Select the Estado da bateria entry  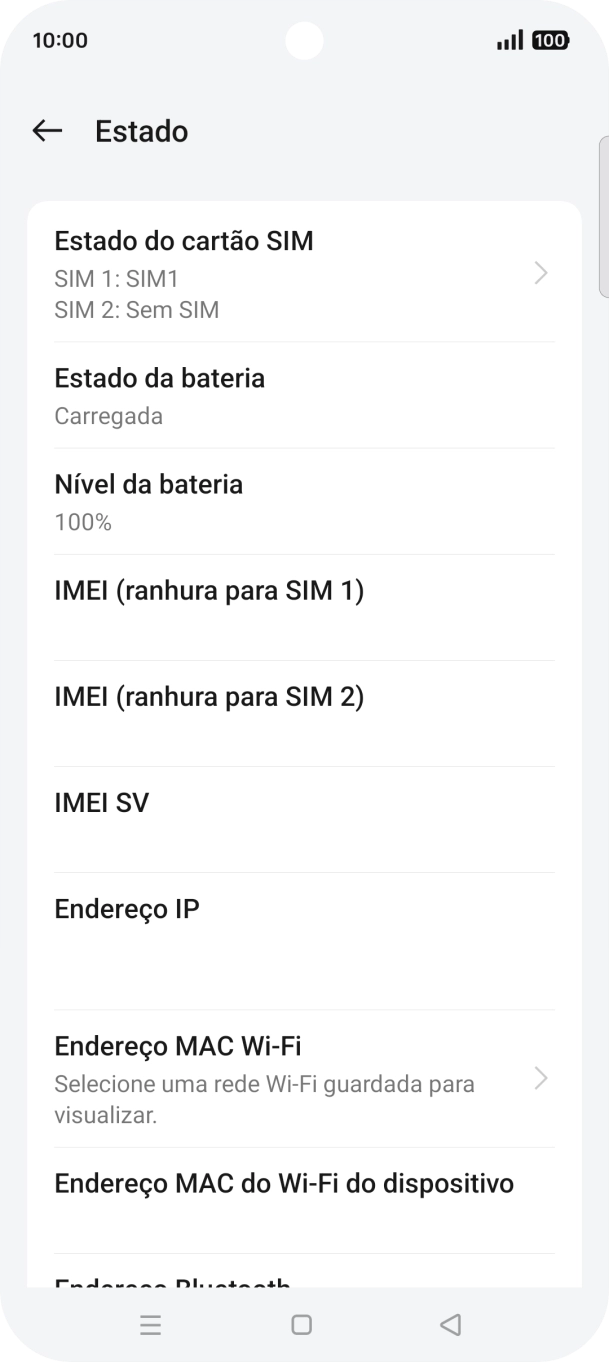click(x=304, y=395)
